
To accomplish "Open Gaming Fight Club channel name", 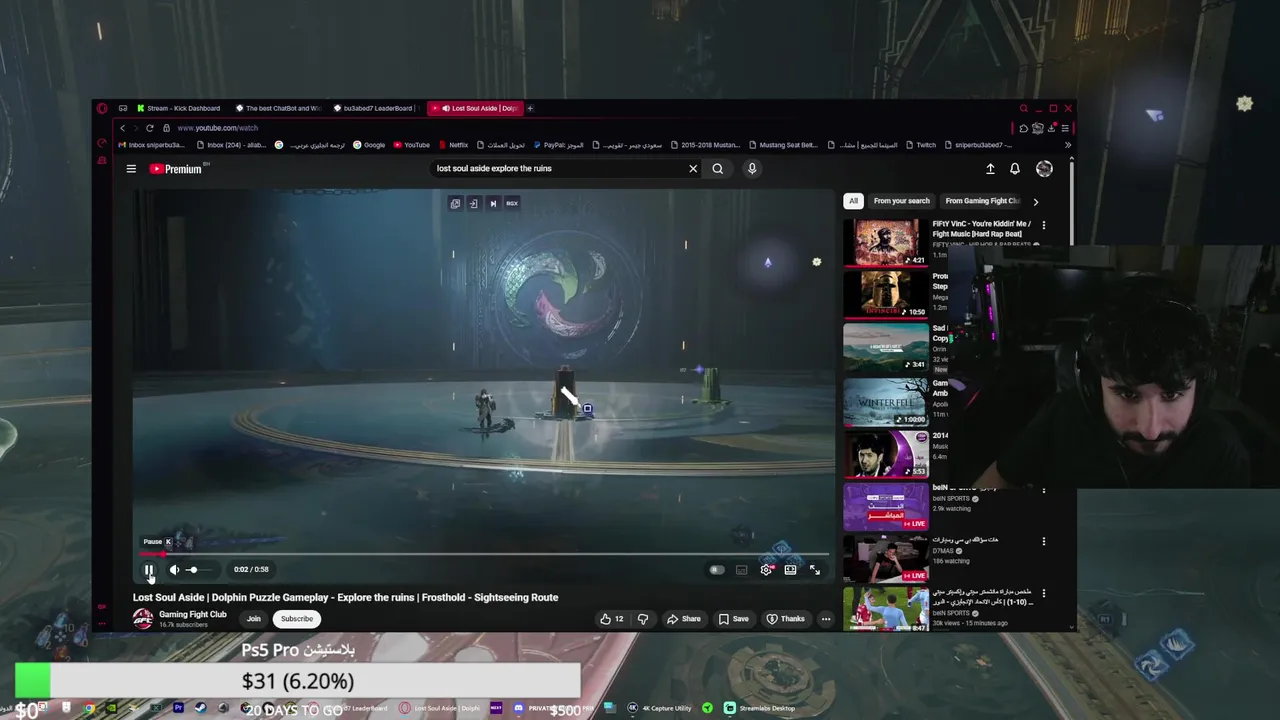I will [193, 615].
